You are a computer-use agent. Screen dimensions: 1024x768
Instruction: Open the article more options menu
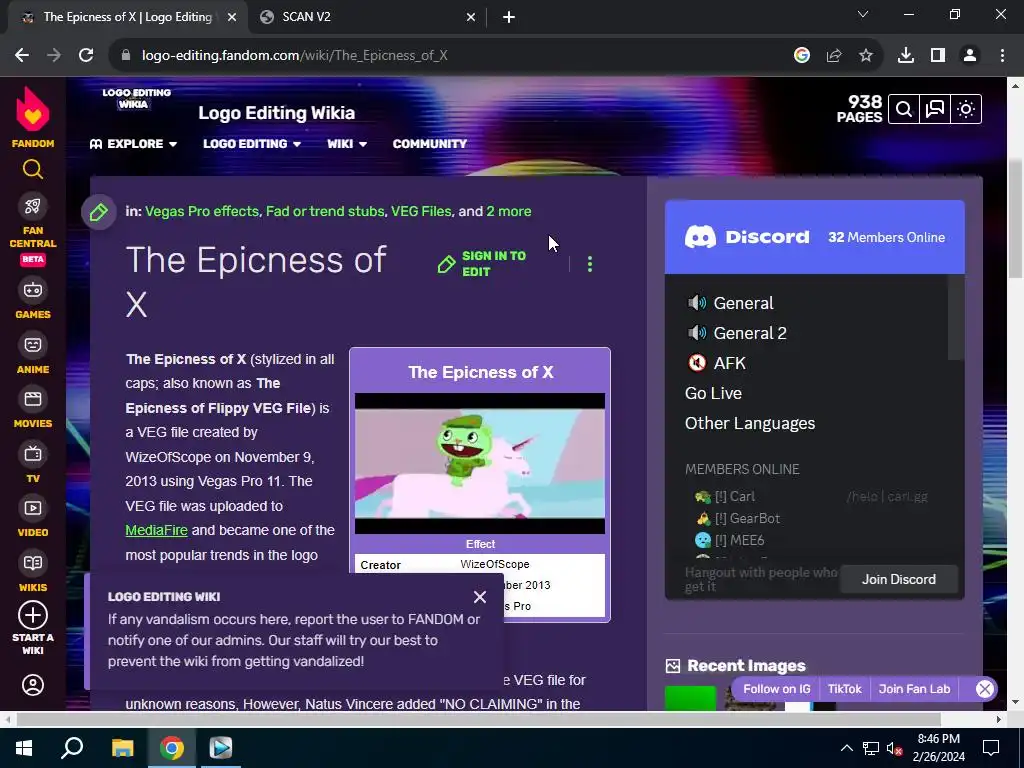click(590, 264)
